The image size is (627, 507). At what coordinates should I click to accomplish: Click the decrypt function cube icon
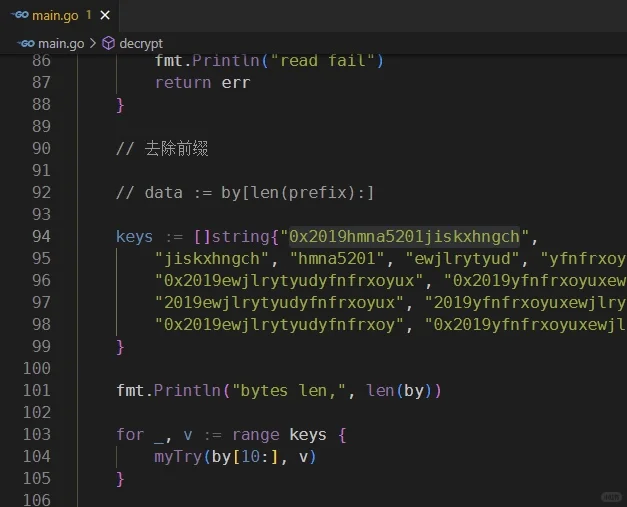coord(108,43)
